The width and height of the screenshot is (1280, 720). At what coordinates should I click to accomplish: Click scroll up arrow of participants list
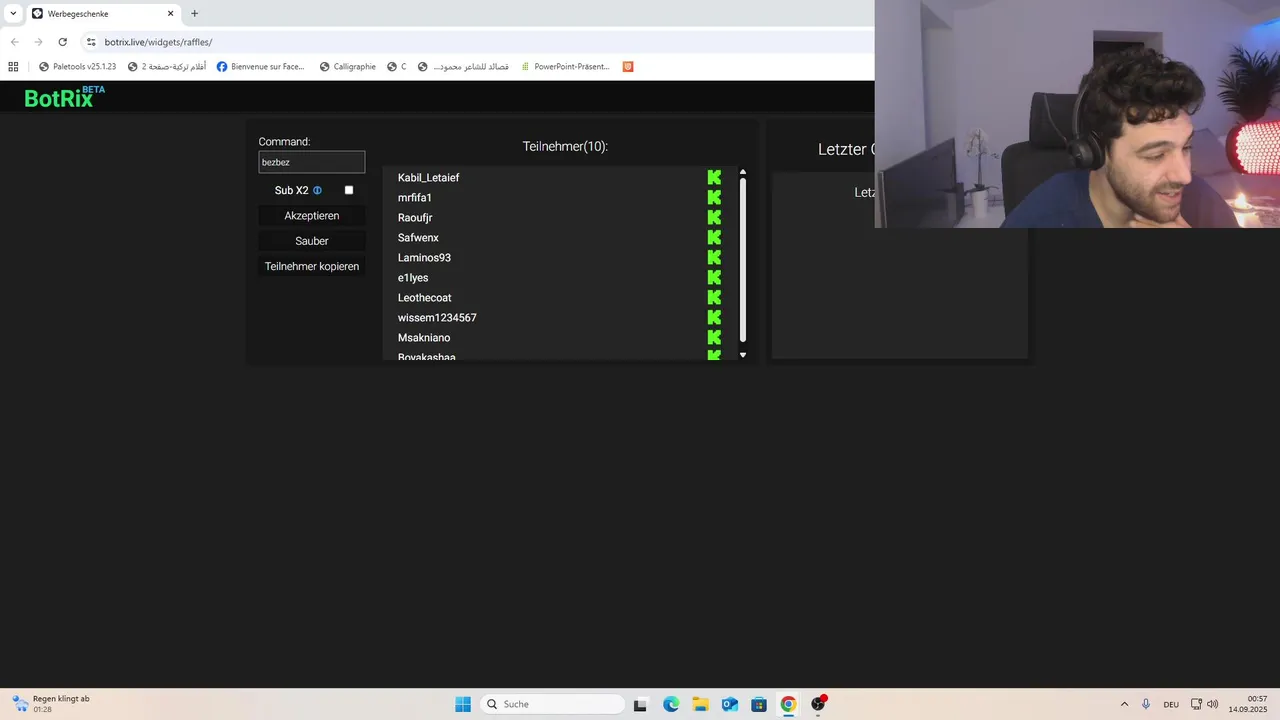click(743, 172)
